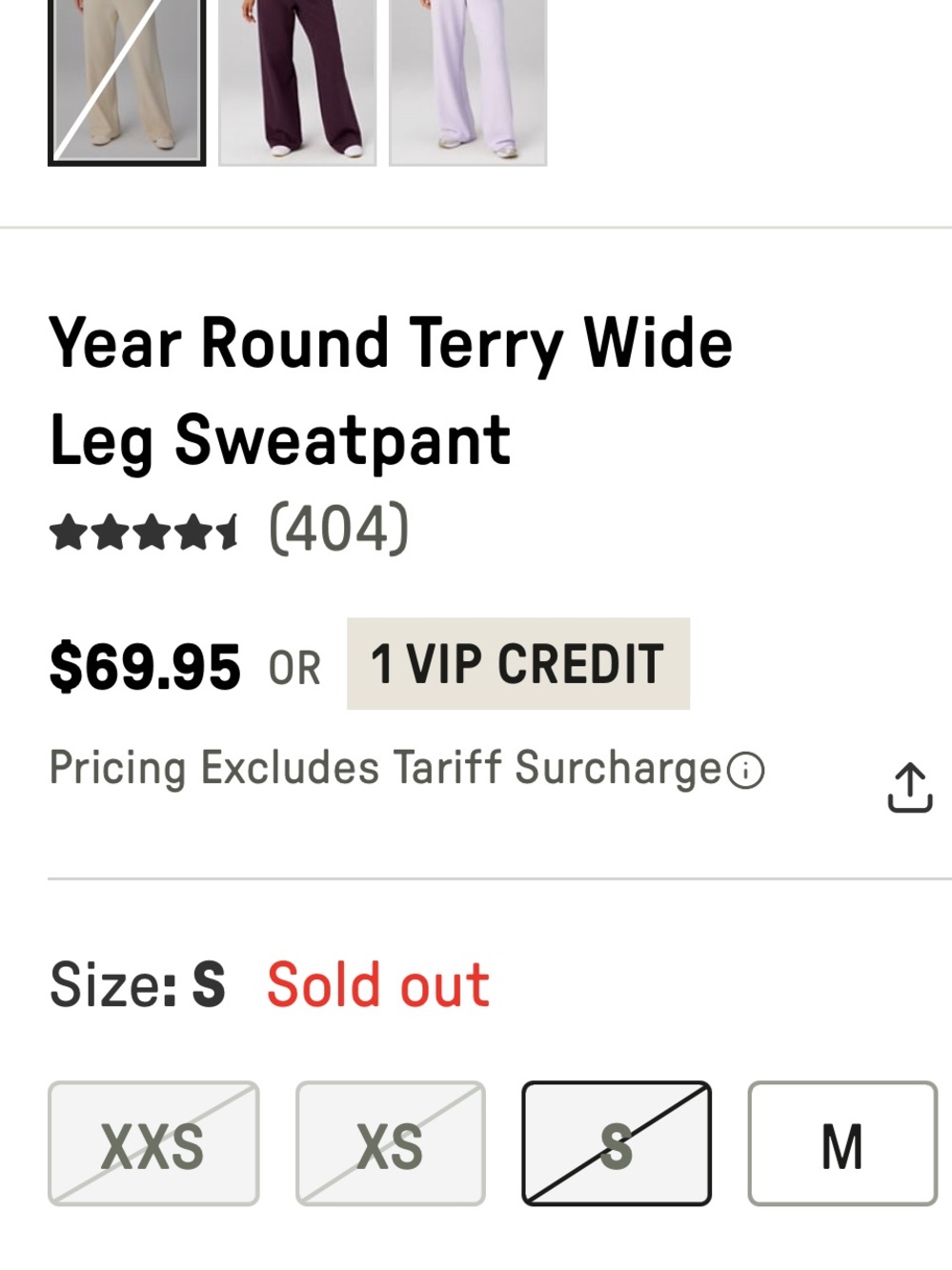
Task: Open the 404 reviews count link
Action: pyautogui.click(x=339, y=529)
